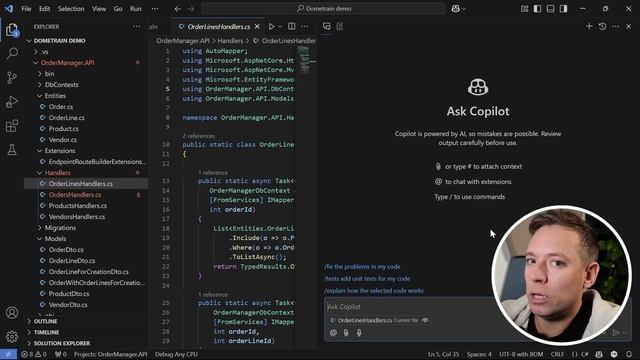Open the Source Control view
The width and height of the screenshot is (640, 360).
[12, 78]
